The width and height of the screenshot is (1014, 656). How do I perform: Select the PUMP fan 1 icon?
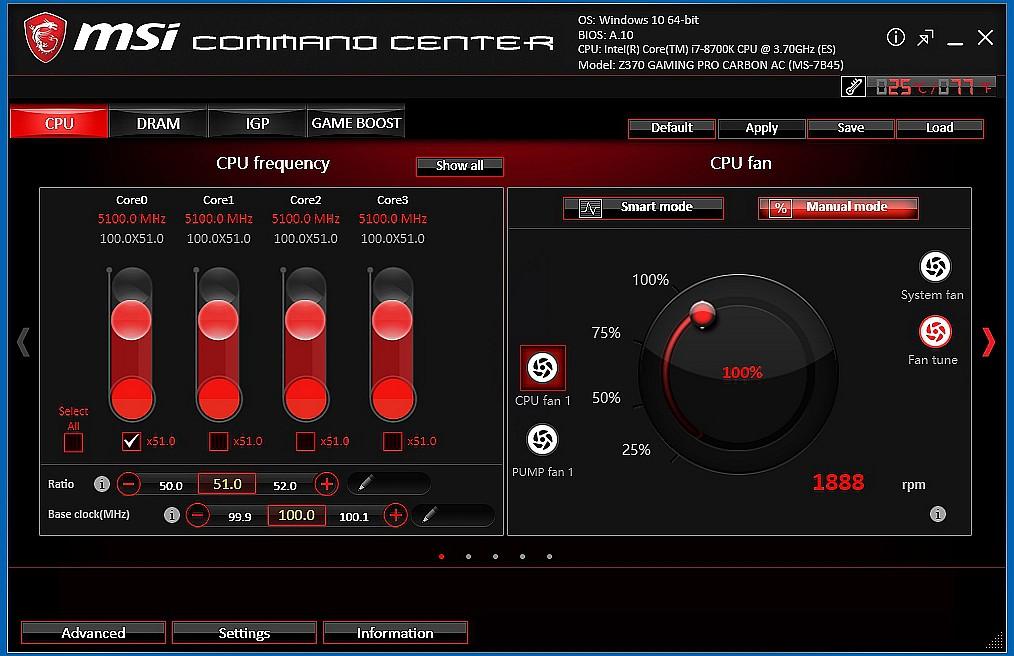pyautogui.click(x=542, y=440)
